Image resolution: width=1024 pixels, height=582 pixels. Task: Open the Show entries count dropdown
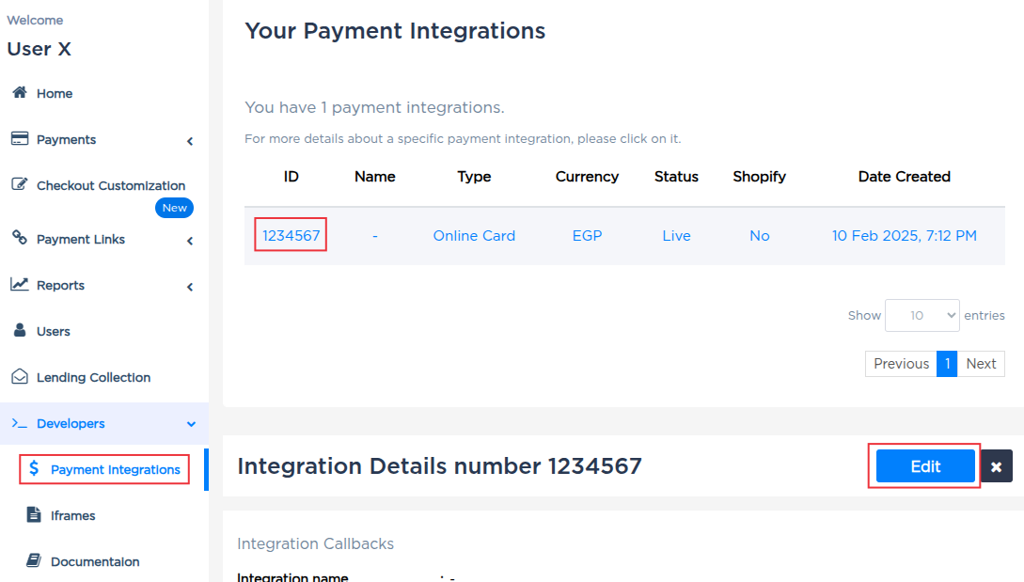(x=922, y=315)
